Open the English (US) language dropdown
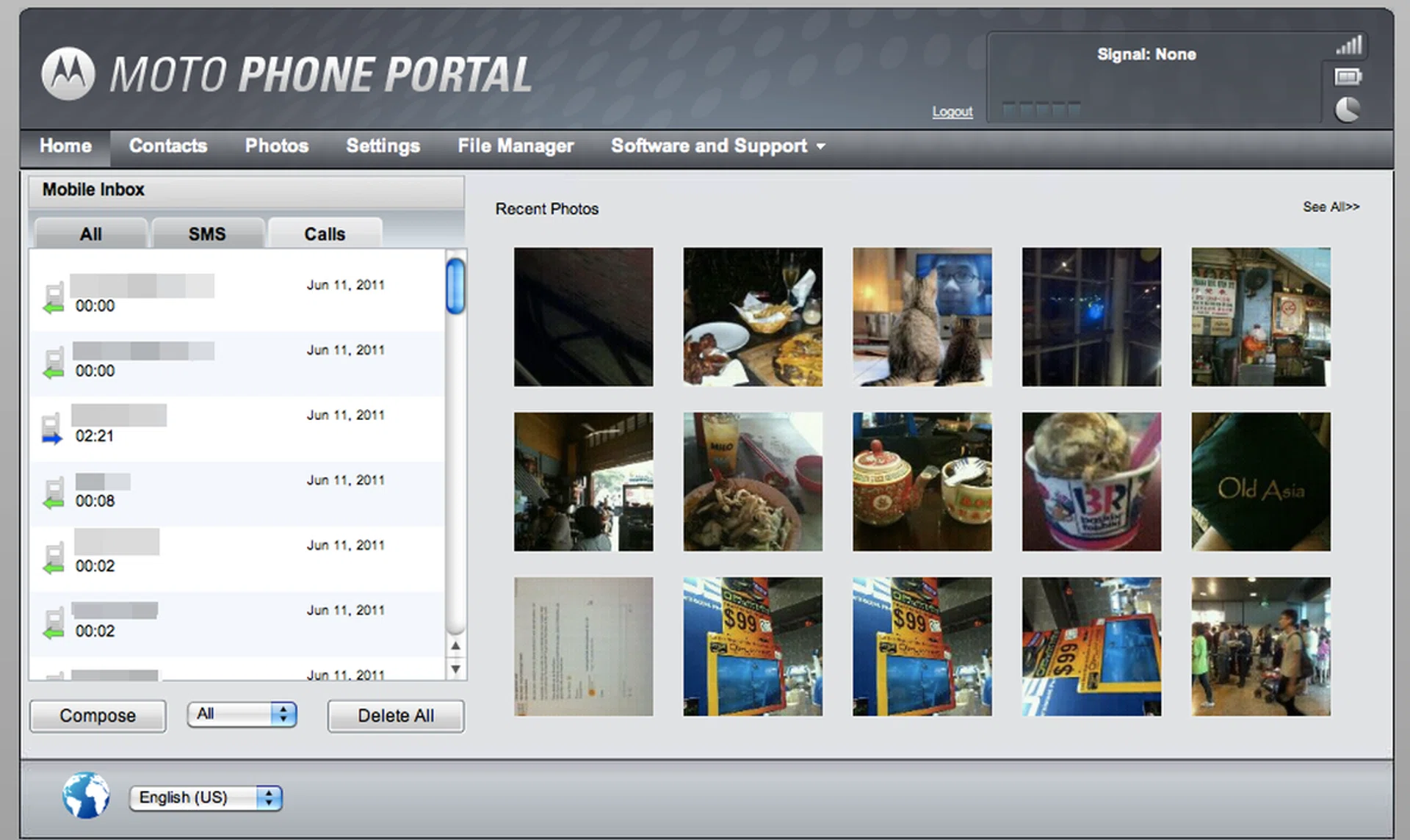The image size is (1410, 840). point(206,797)
